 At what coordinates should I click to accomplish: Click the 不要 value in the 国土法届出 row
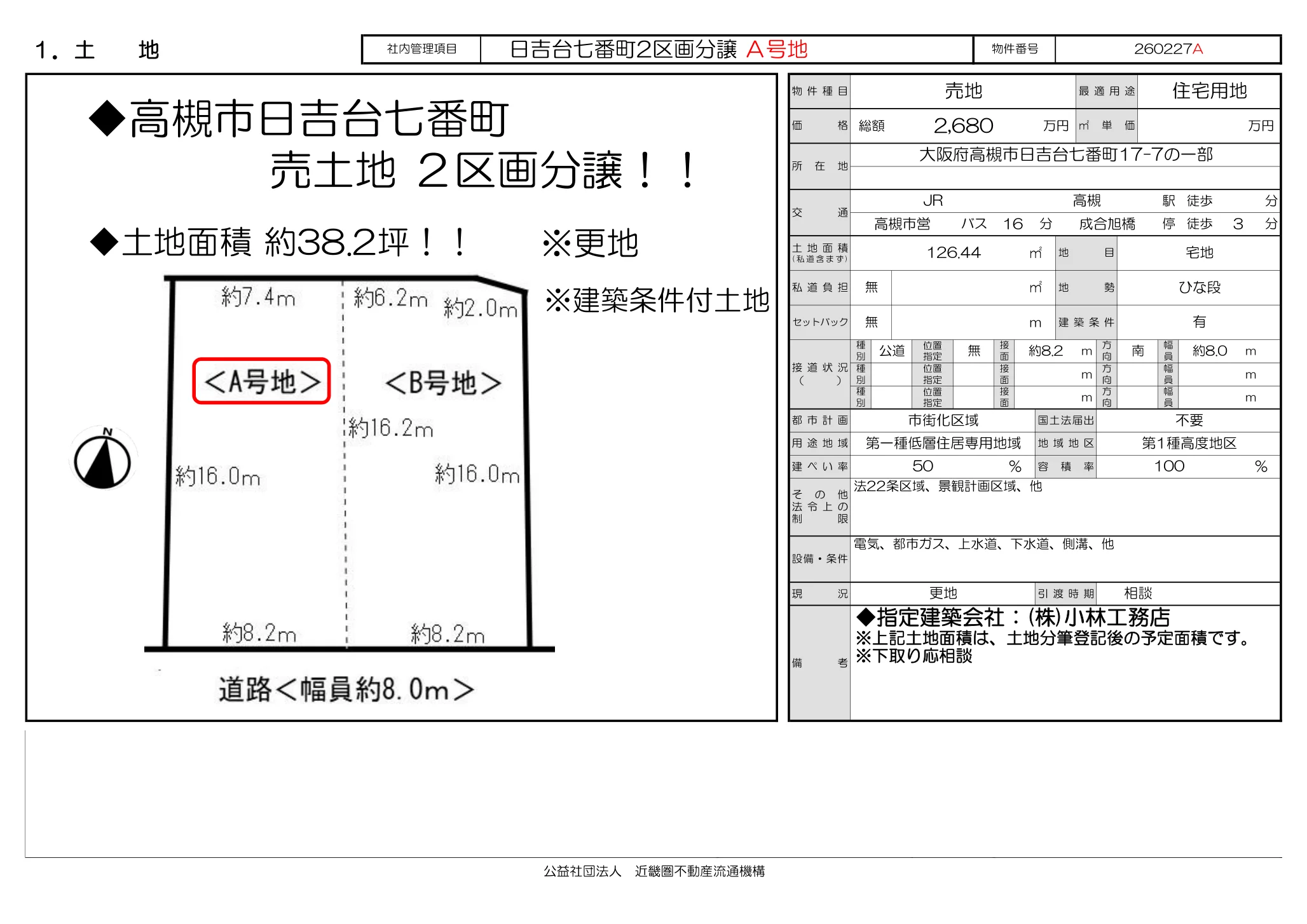(1189, 420)
